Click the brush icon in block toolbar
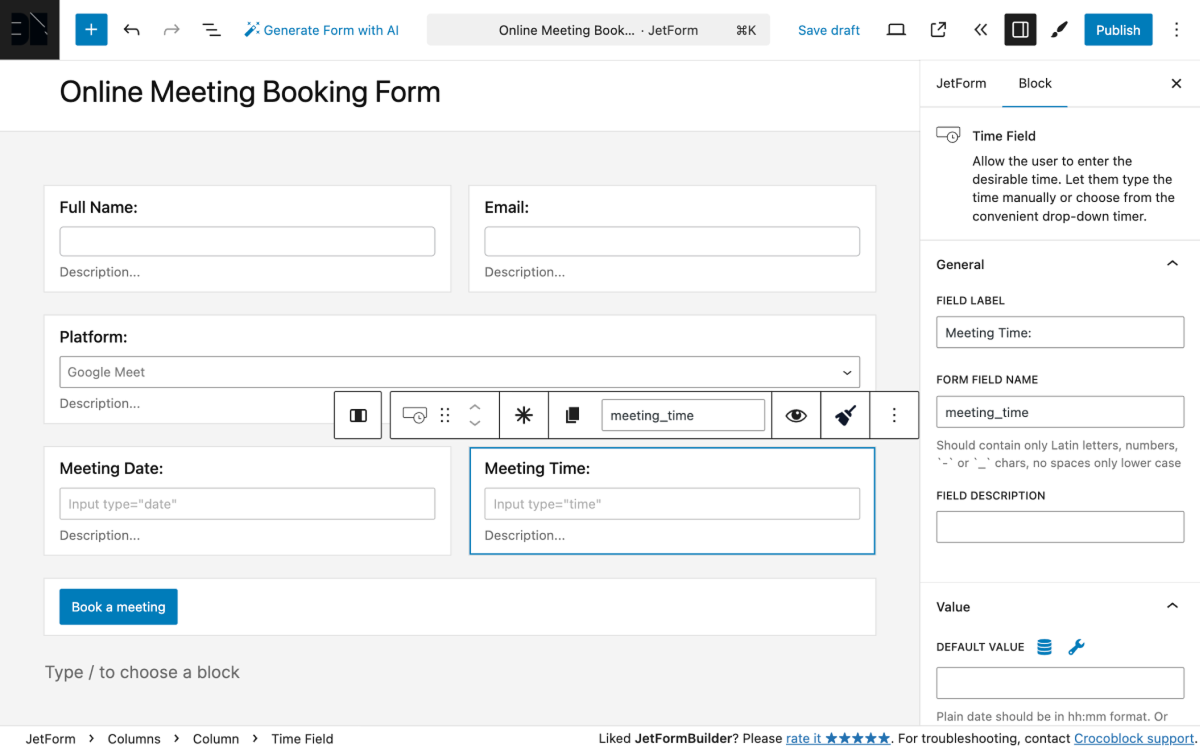 [845, 415]
